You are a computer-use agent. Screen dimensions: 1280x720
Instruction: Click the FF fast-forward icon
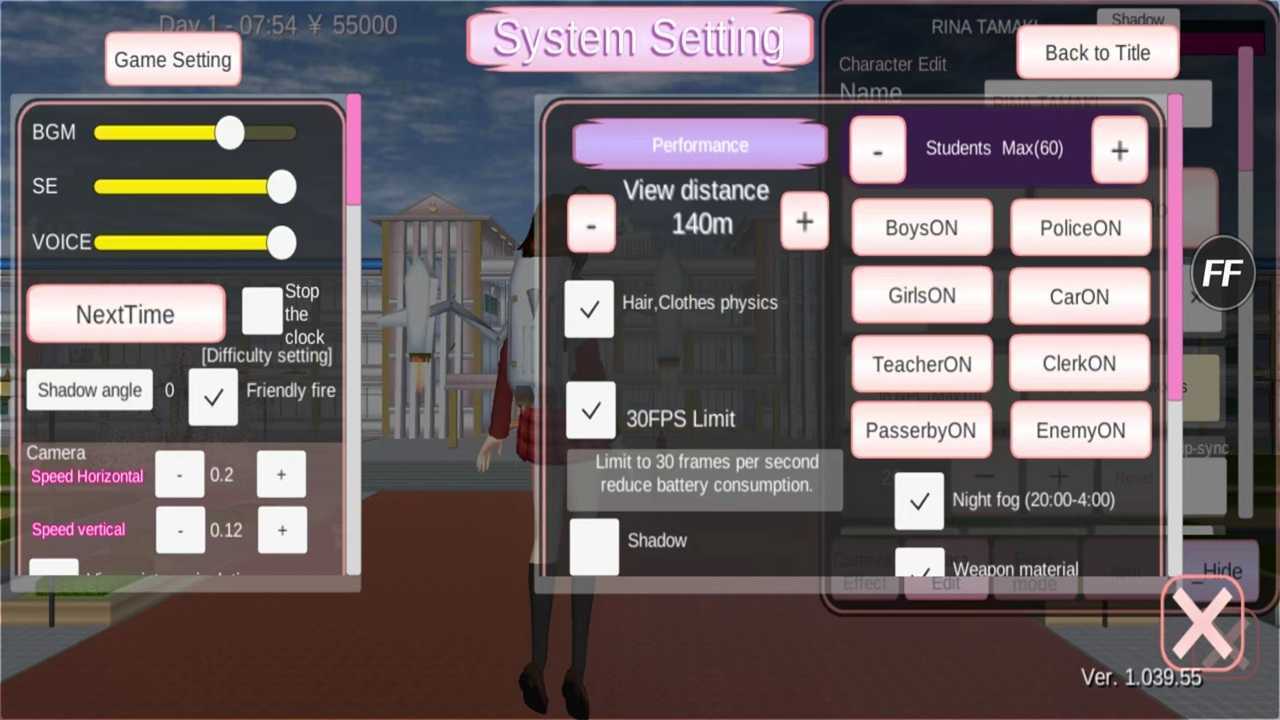(x=1222, y=273)
